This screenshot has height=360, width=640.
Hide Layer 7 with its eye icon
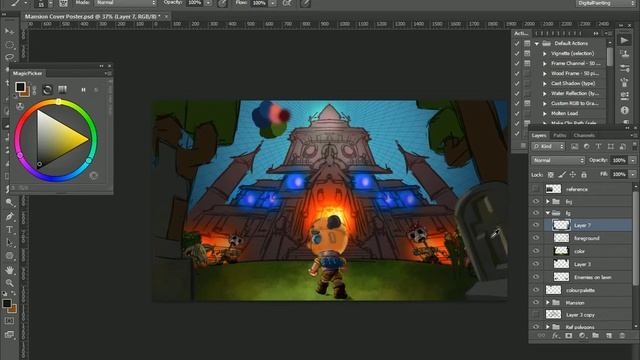click(536, 225)
